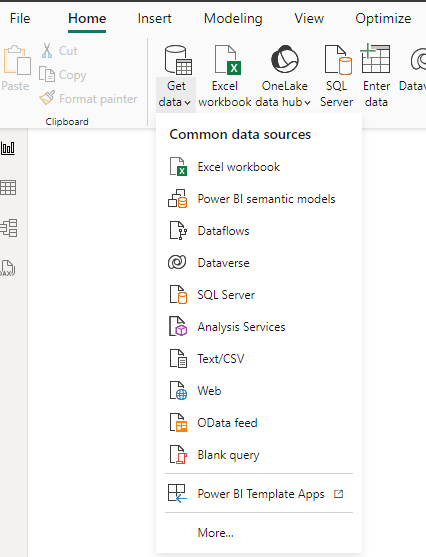Click the Power BI Template Apps grid icon
426x557 pixels.
[x=177, y=493]
